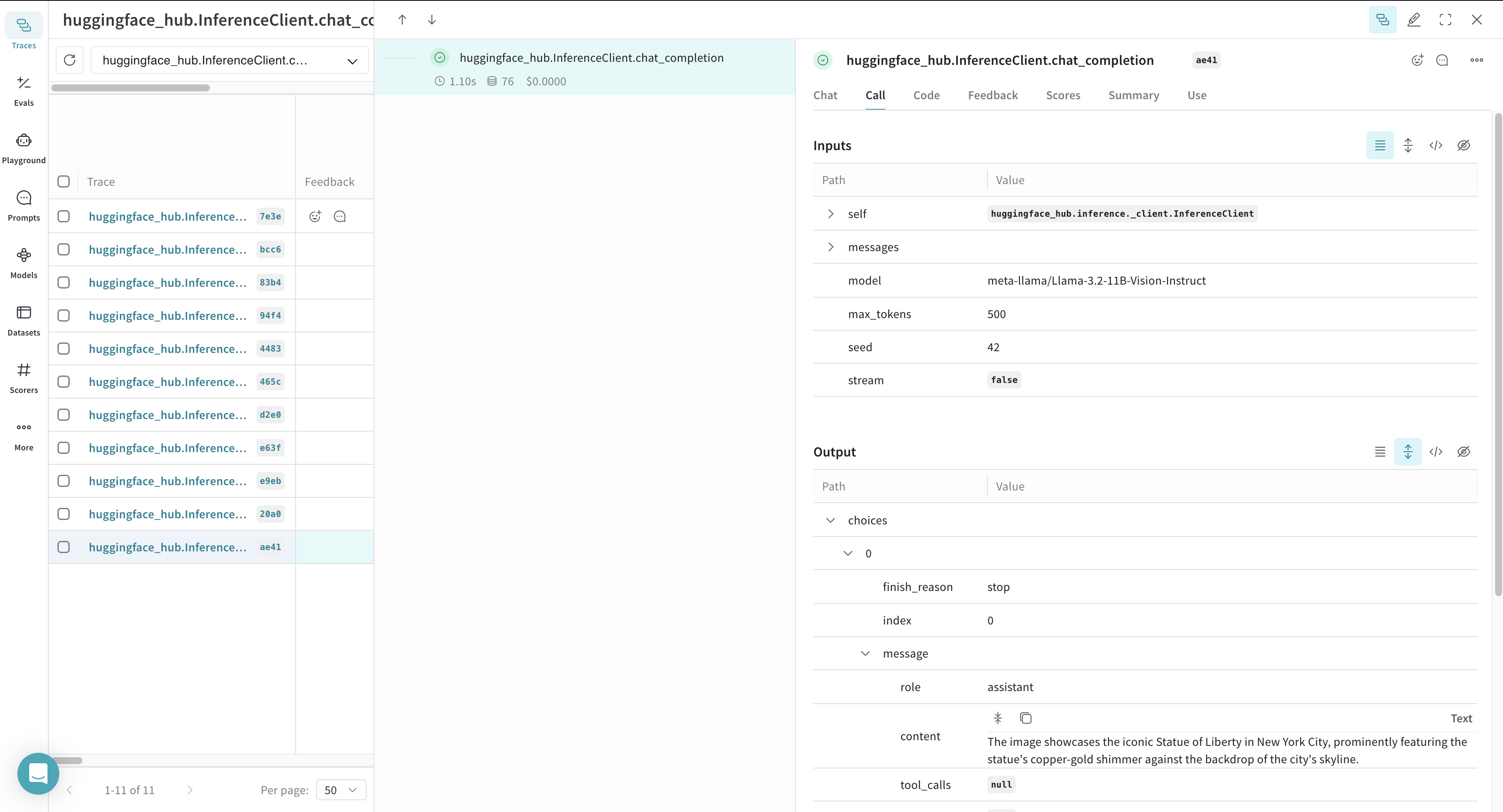
Task: Switch to the Scores tab
Action: coord(1063,95)
